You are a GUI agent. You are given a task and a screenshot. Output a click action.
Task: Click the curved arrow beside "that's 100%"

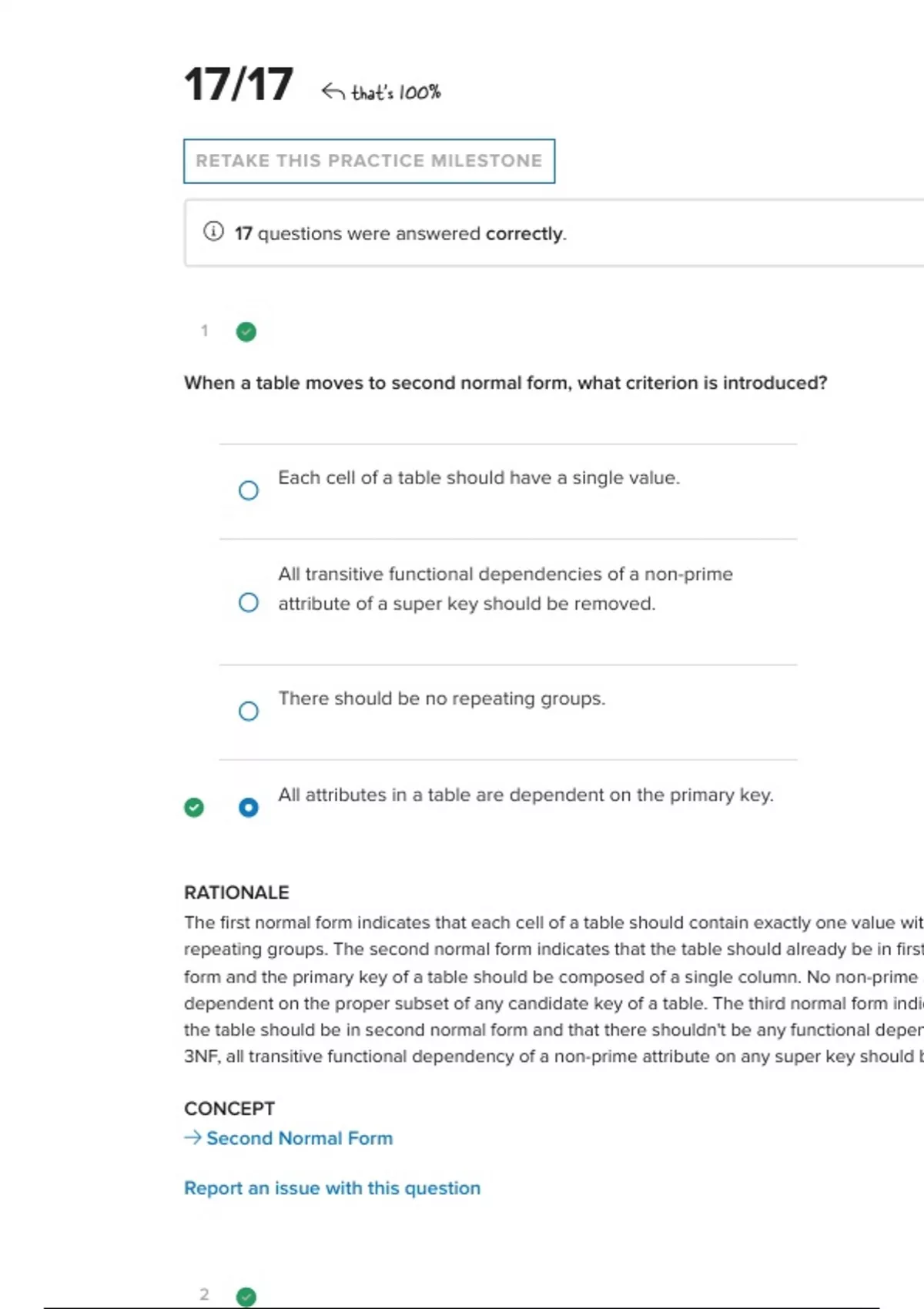click(333, 92)
